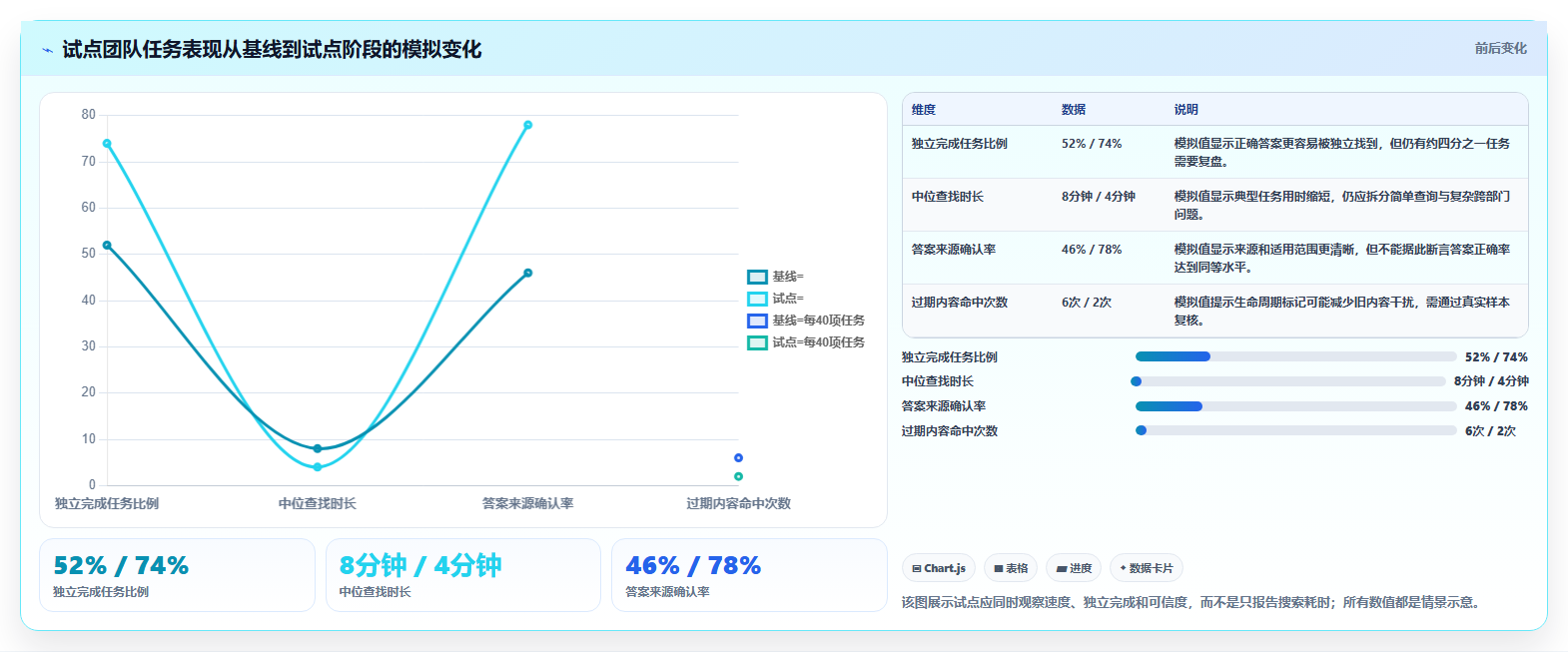Click the 试点 point at 中位查找时长 near 4
Image resolution: width=1568 pixels, height=652 pixels.
point(318,466)
